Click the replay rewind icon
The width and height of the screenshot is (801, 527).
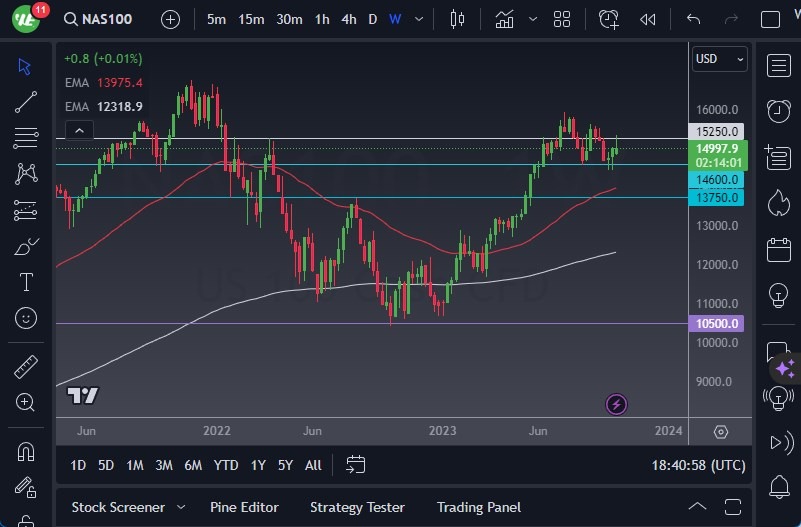tap(648, 19)
